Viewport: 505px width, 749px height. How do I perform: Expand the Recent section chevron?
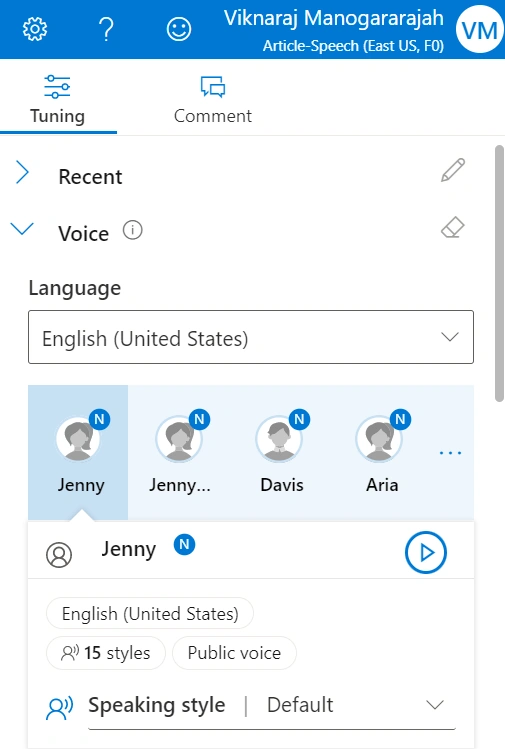coord(22,172)
